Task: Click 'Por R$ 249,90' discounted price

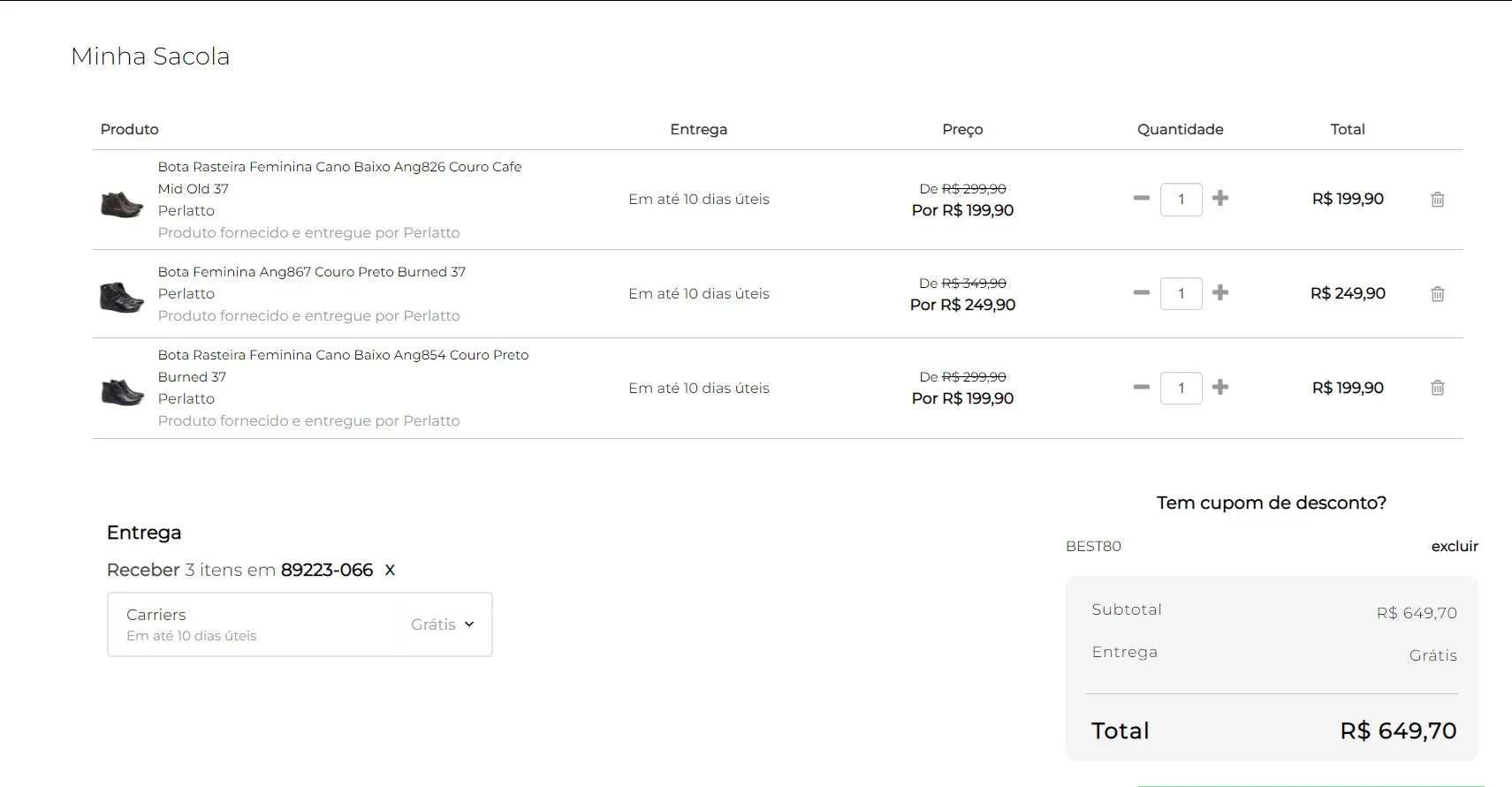Action: tap(962, 305)
